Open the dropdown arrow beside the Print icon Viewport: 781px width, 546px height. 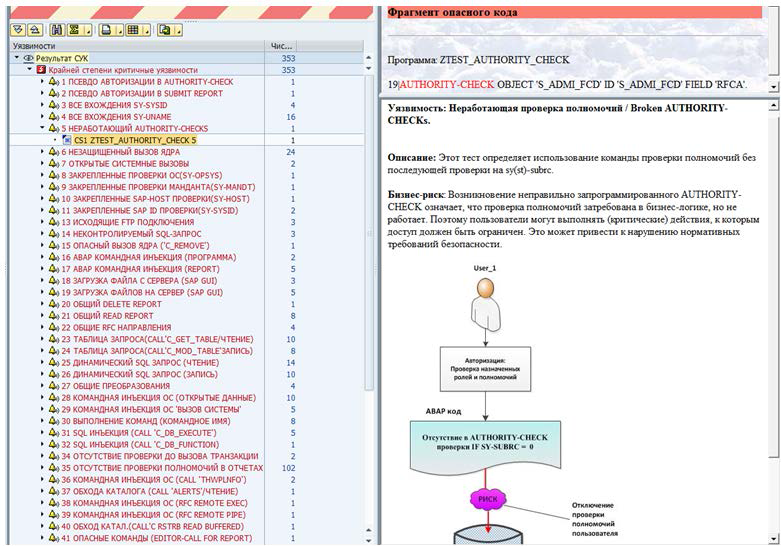click(x=120, y=31)
